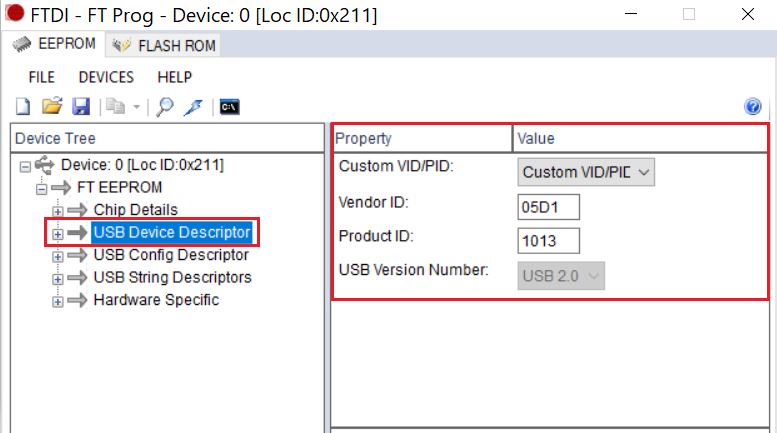Collapse the FT EEPROM tree node

42,188
